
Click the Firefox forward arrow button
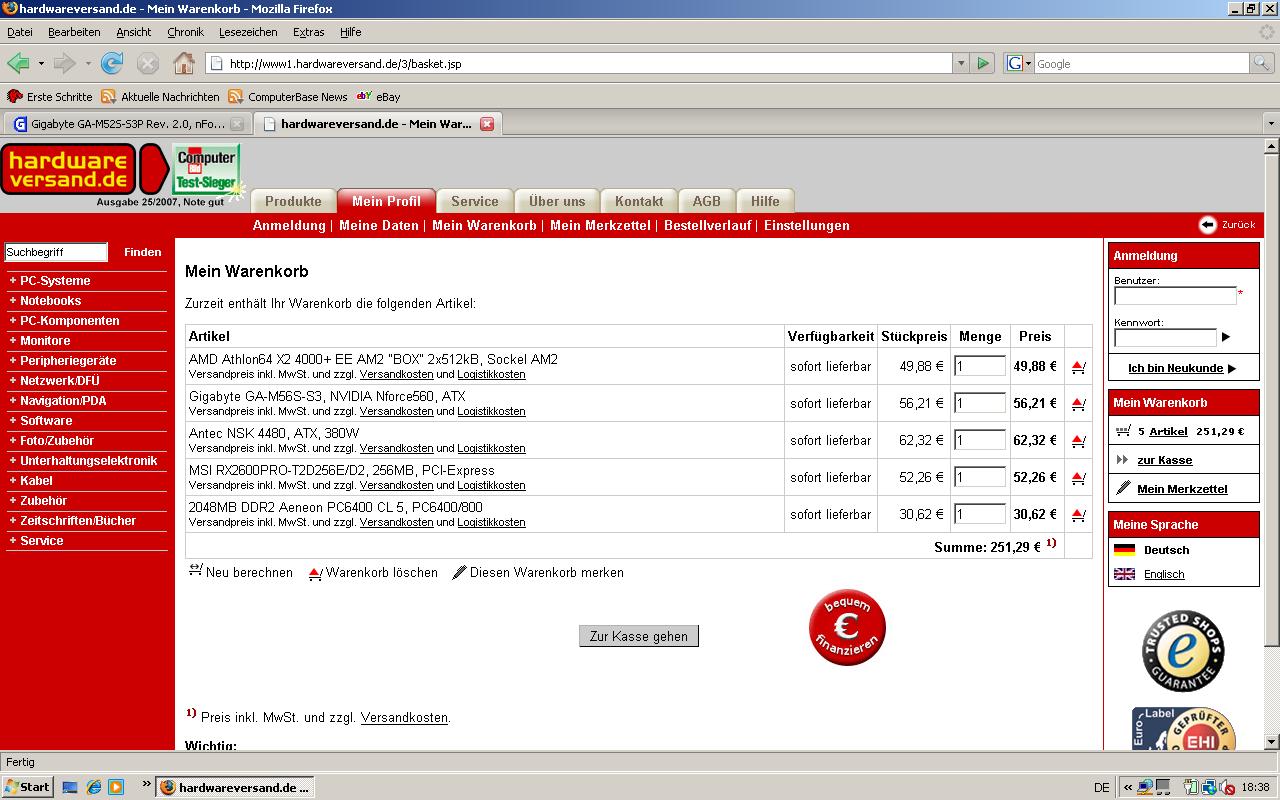pos(65,63)
